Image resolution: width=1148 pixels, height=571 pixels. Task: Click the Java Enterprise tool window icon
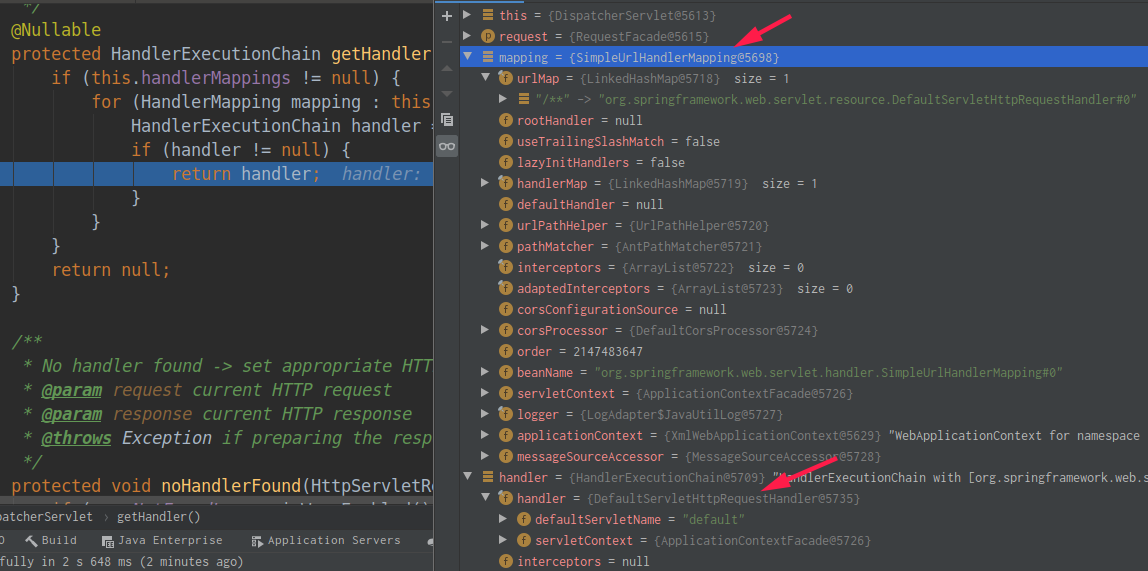click(107, 541)
